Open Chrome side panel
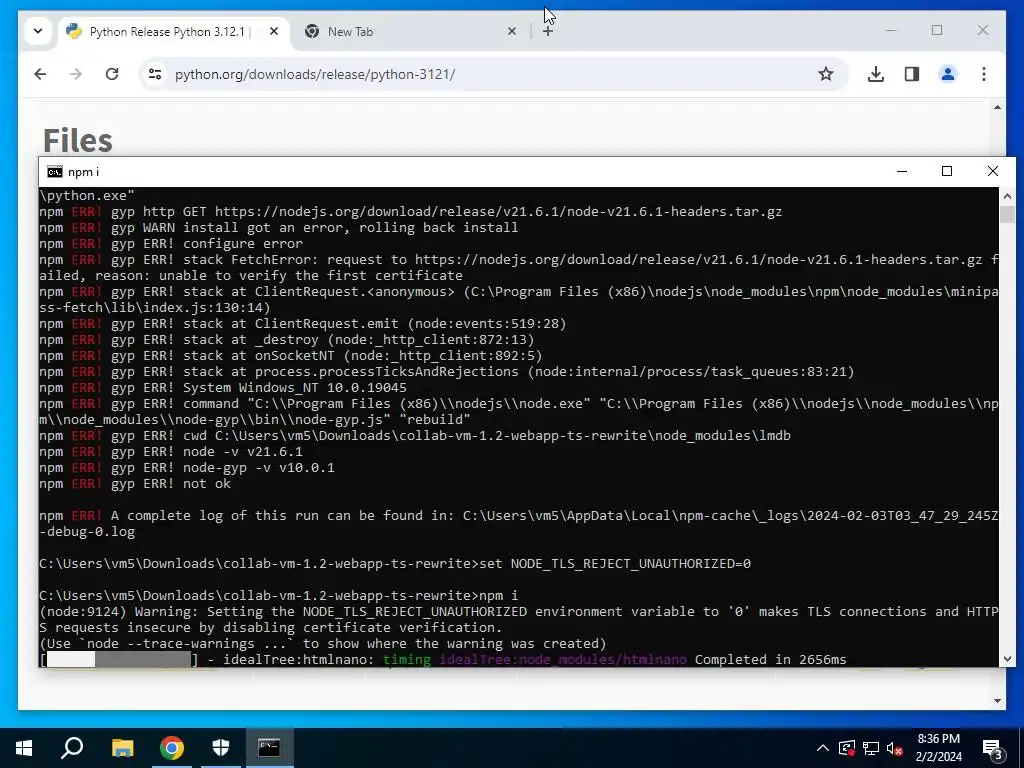This screenshot has width=1024, height=768. click(912, 74)
